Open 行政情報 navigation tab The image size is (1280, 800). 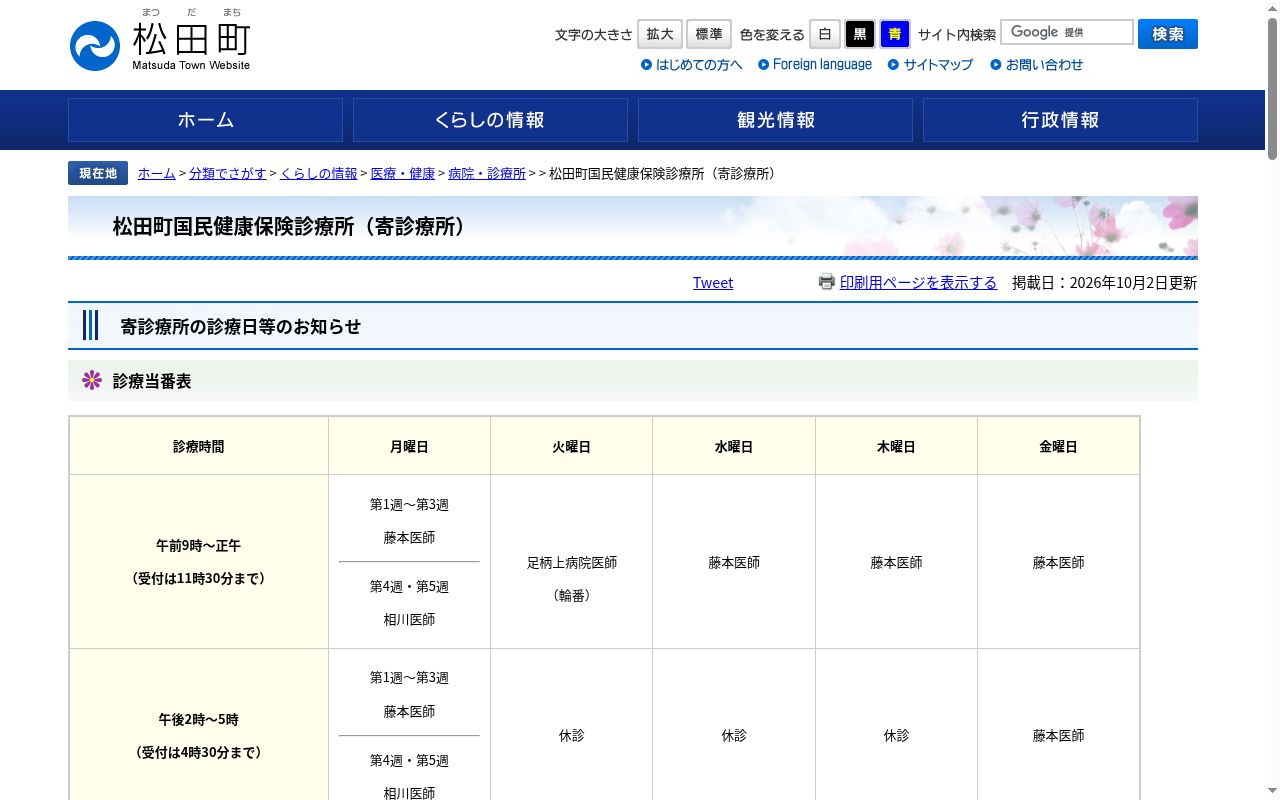point(1060,120)
